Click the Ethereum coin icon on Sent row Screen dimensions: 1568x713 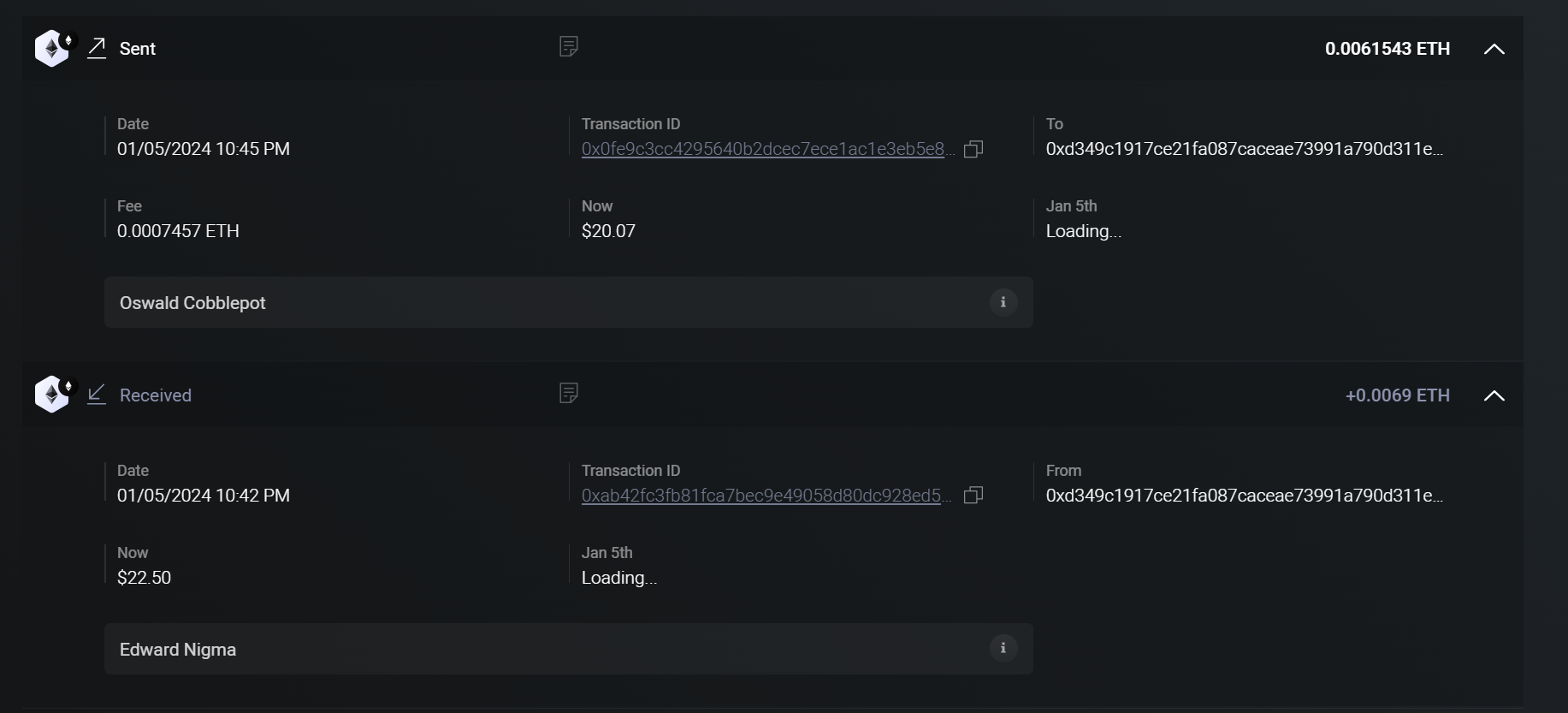point(52,49)
